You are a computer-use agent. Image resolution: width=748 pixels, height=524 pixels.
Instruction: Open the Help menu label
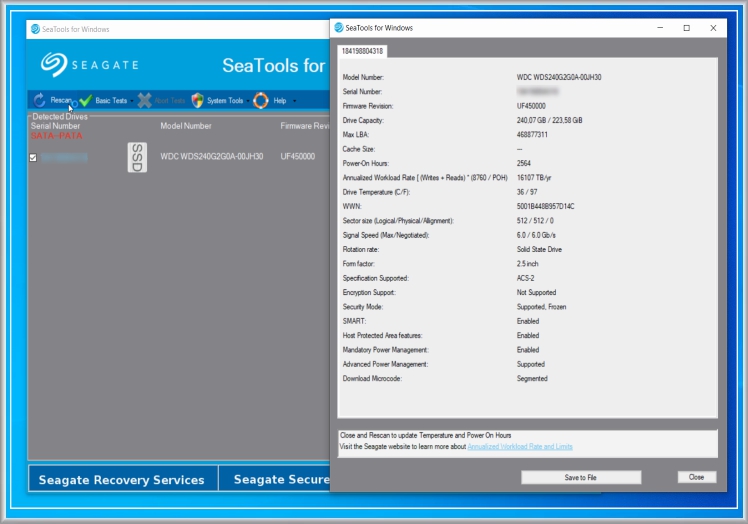pos(280,101)
